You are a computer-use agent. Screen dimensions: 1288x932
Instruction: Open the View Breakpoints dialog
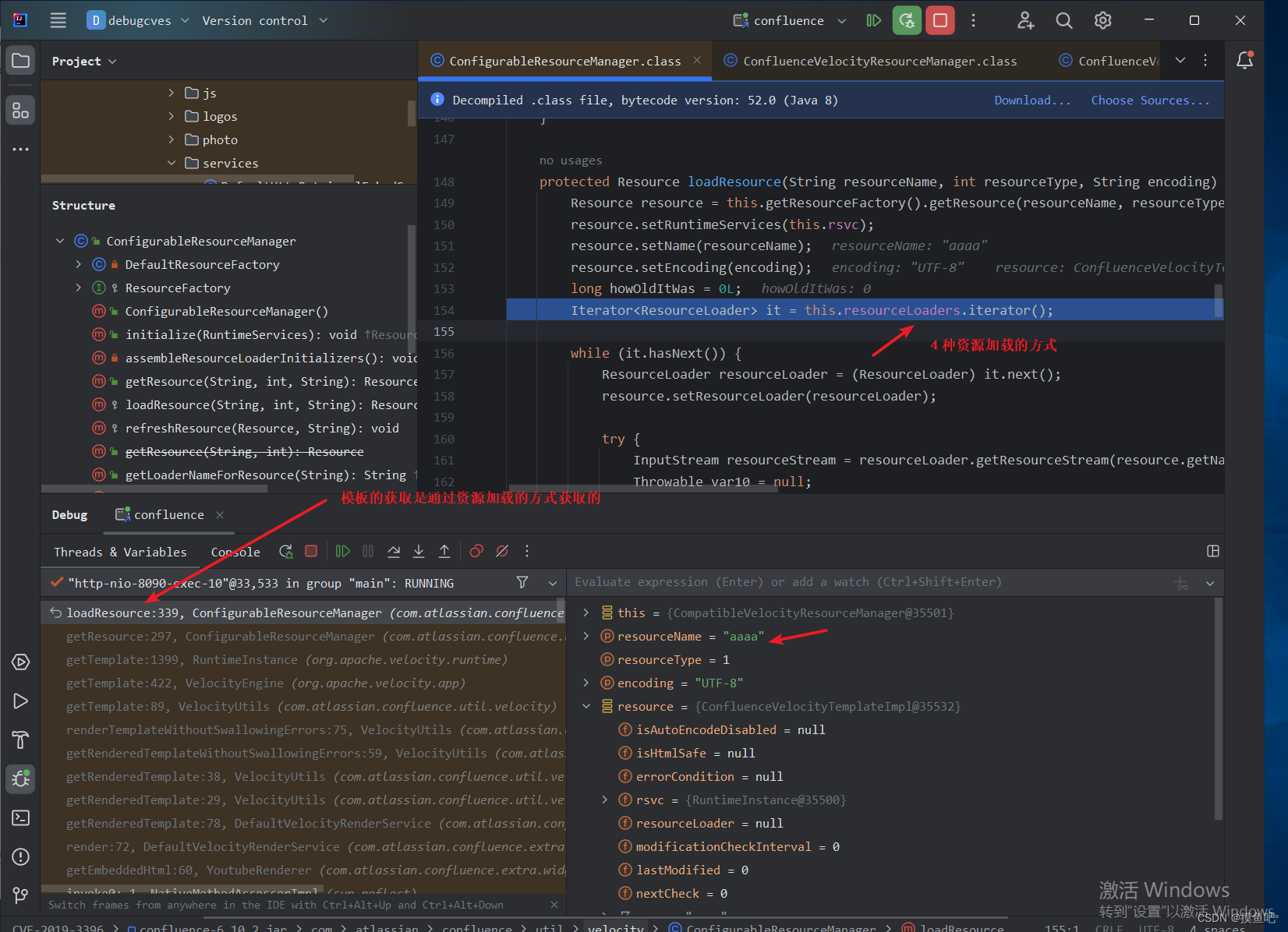coord(476,551)
